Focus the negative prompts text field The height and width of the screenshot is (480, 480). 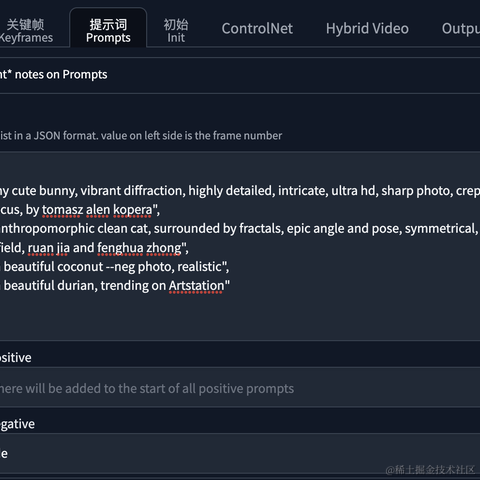click(240, 453)
